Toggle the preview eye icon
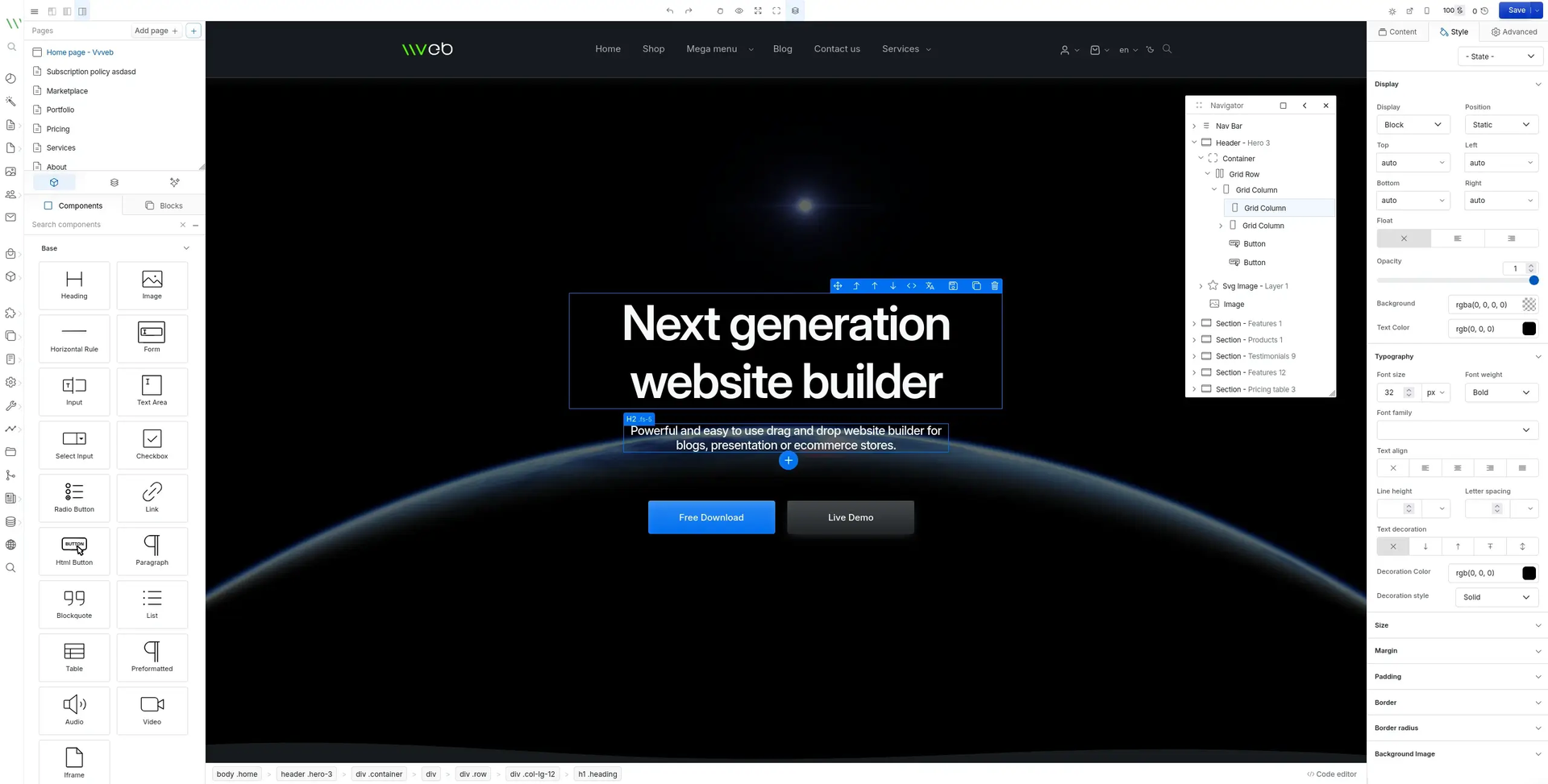The image size is (1548, 784). tap(739, 10)
